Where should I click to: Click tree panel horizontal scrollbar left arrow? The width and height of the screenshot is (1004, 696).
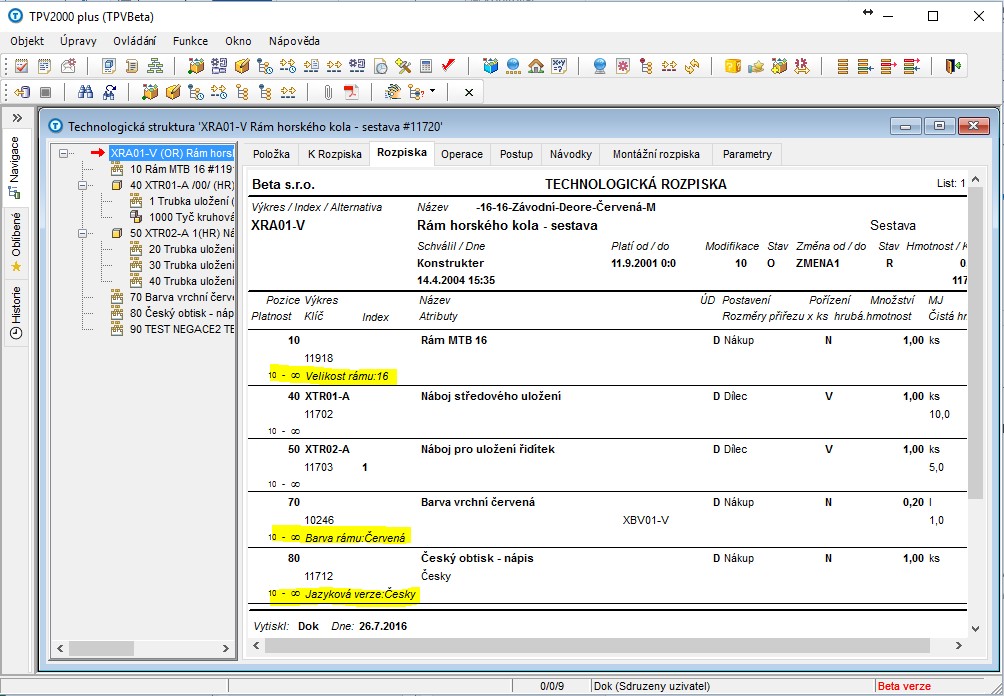(x=60, y=648)
